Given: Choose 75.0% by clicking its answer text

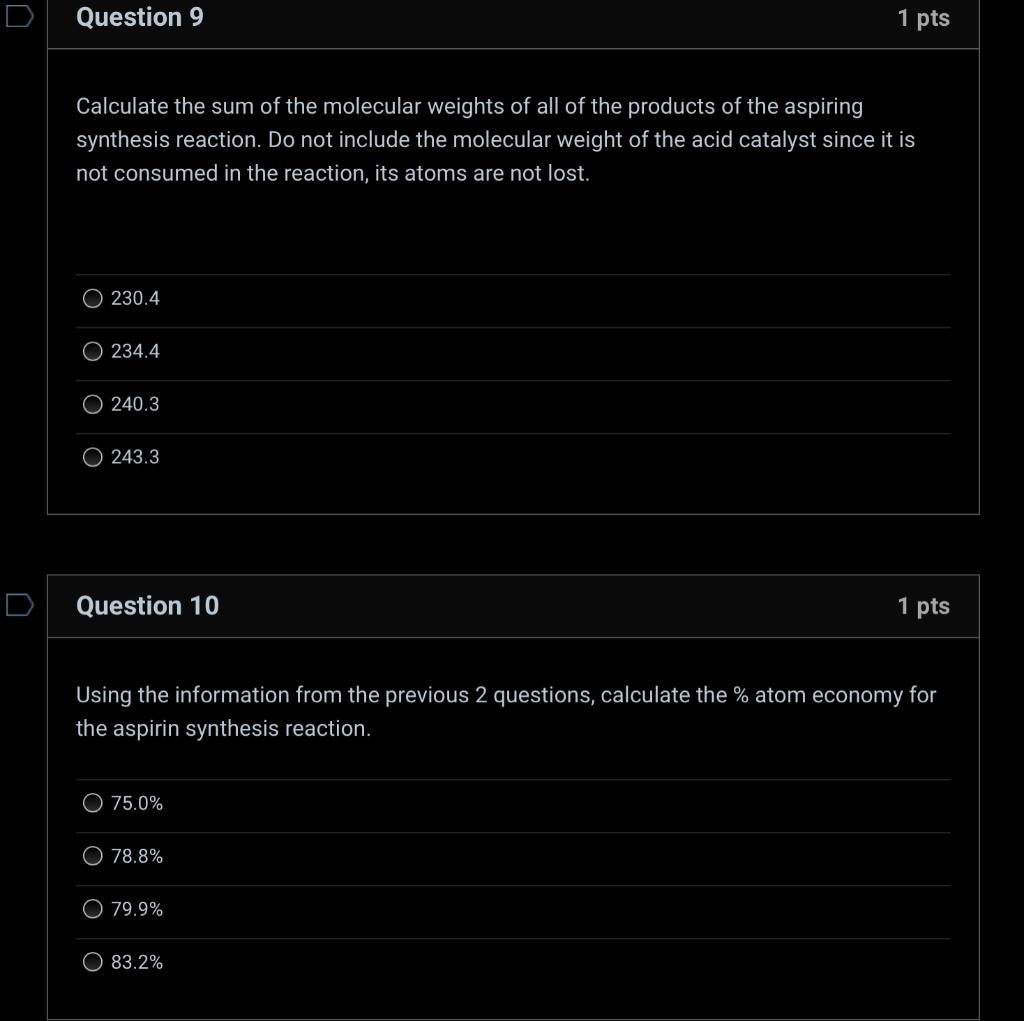Looking at the screenshot, I should point(135,802).
